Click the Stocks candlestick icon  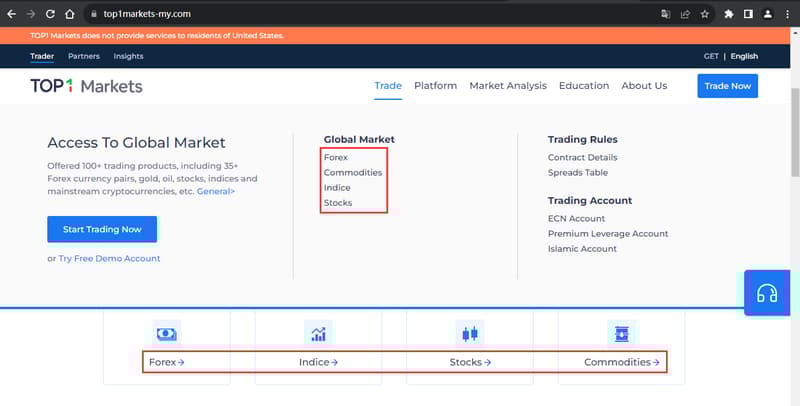point(470,334)
